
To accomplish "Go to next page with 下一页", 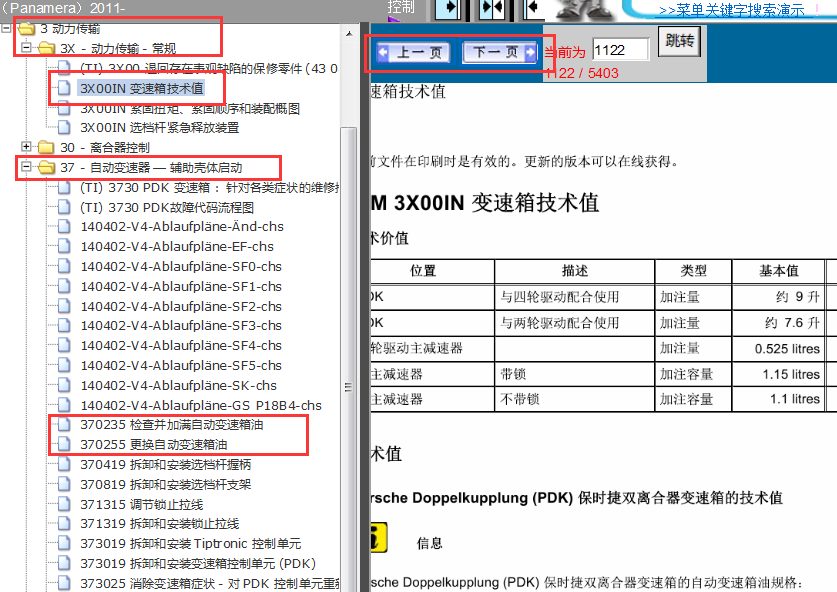I will 500,52.
